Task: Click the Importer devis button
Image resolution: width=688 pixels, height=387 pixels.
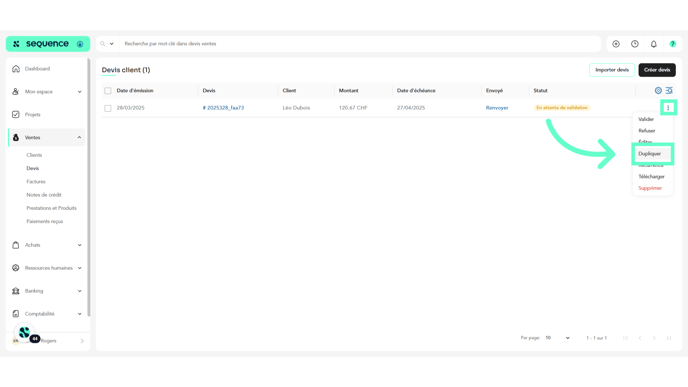Action: (x=612, y=70)
